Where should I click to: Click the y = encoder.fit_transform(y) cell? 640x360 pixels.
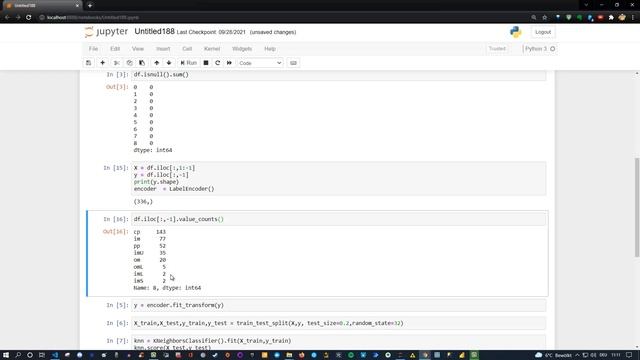[x=339, y=305]
